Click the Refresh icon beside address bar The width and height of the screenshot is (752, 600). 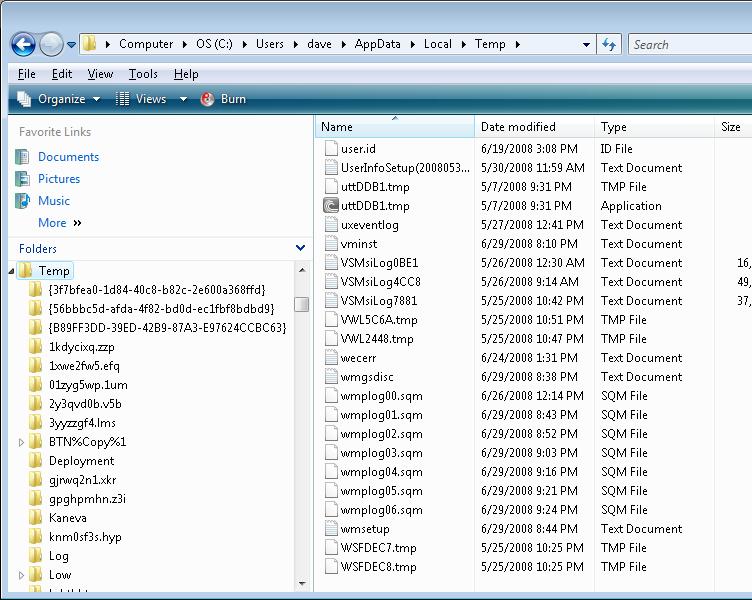[609, 45]
